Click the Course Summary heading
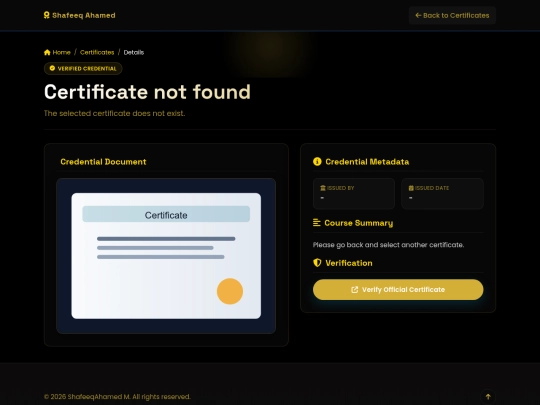This screenshot has height=405, width=540. coord(359,223)
